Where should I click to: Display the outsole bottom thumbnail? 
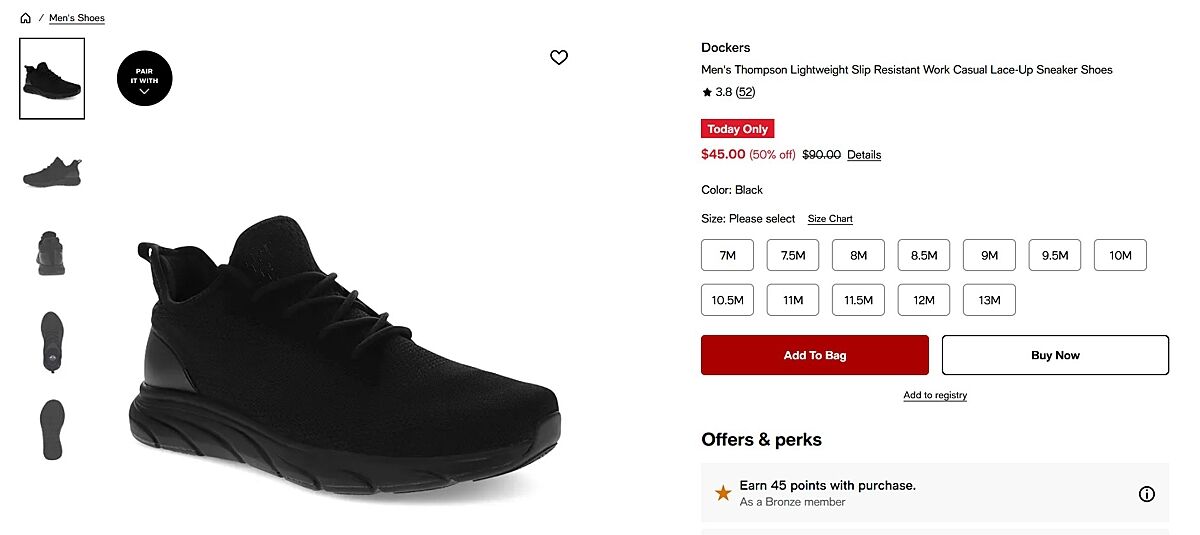click(52, 429)
